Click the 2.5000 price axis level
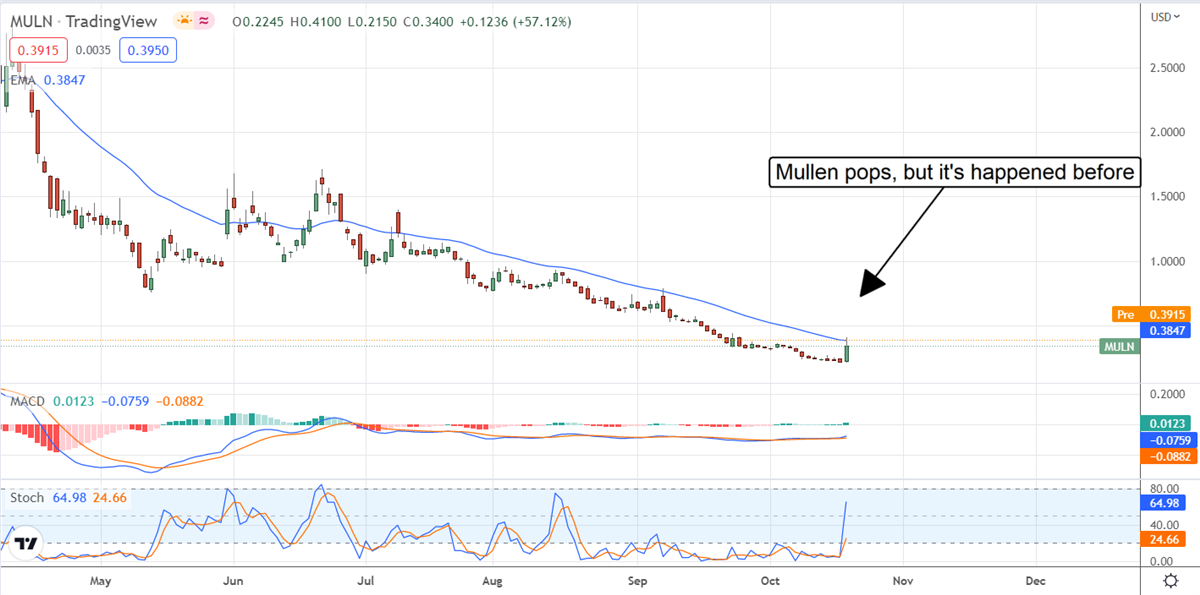The image size is (1200, 595). click(x=1168, y=68)
